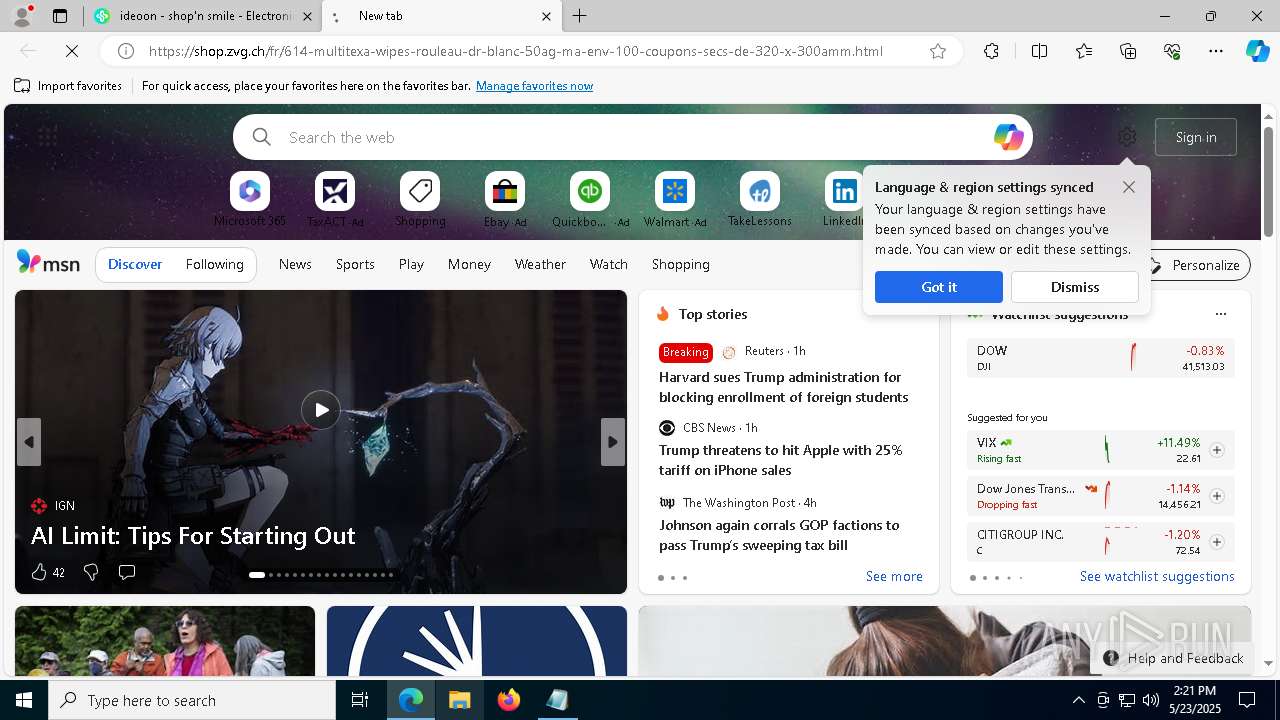Close the New tab tab

click(546, 16)
